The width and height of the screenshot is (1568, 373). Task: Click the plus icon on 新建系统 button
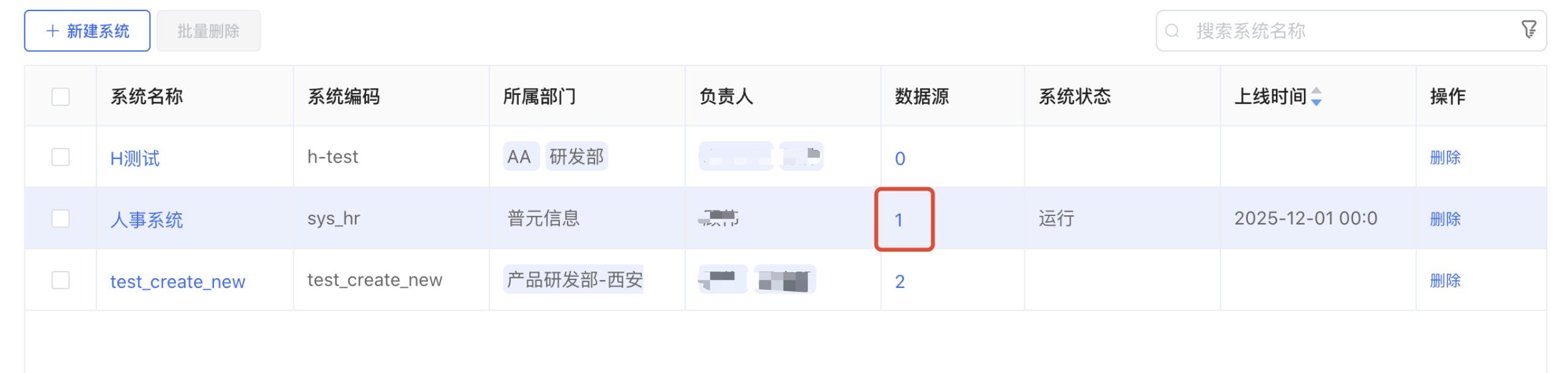(x=51, y=29)
